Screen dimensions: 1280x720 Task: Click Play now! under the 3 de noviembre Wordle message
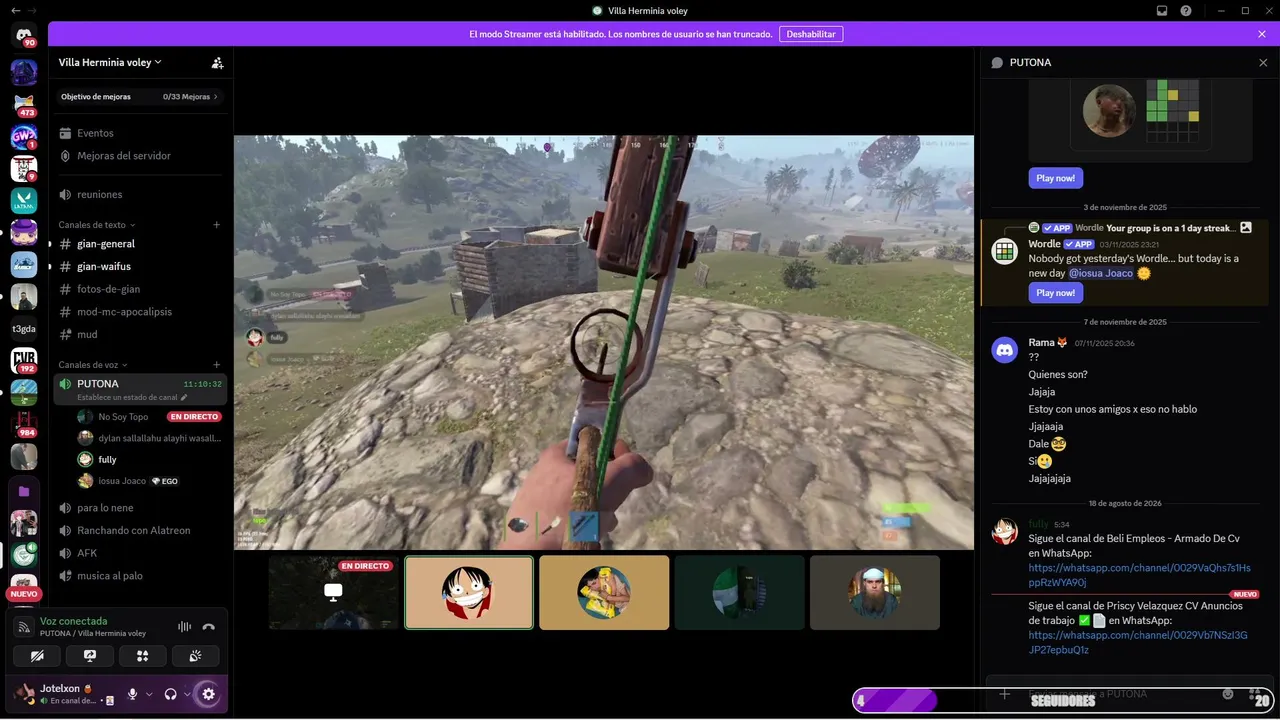pos(1056,293)
